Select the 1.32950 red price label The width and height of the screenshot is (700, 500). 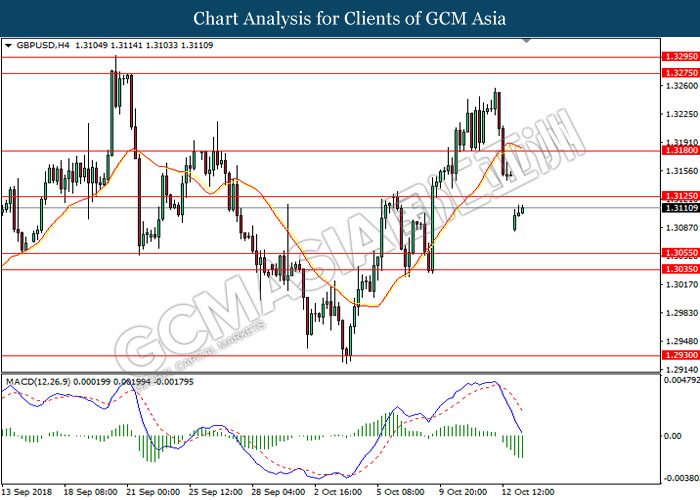681,57
